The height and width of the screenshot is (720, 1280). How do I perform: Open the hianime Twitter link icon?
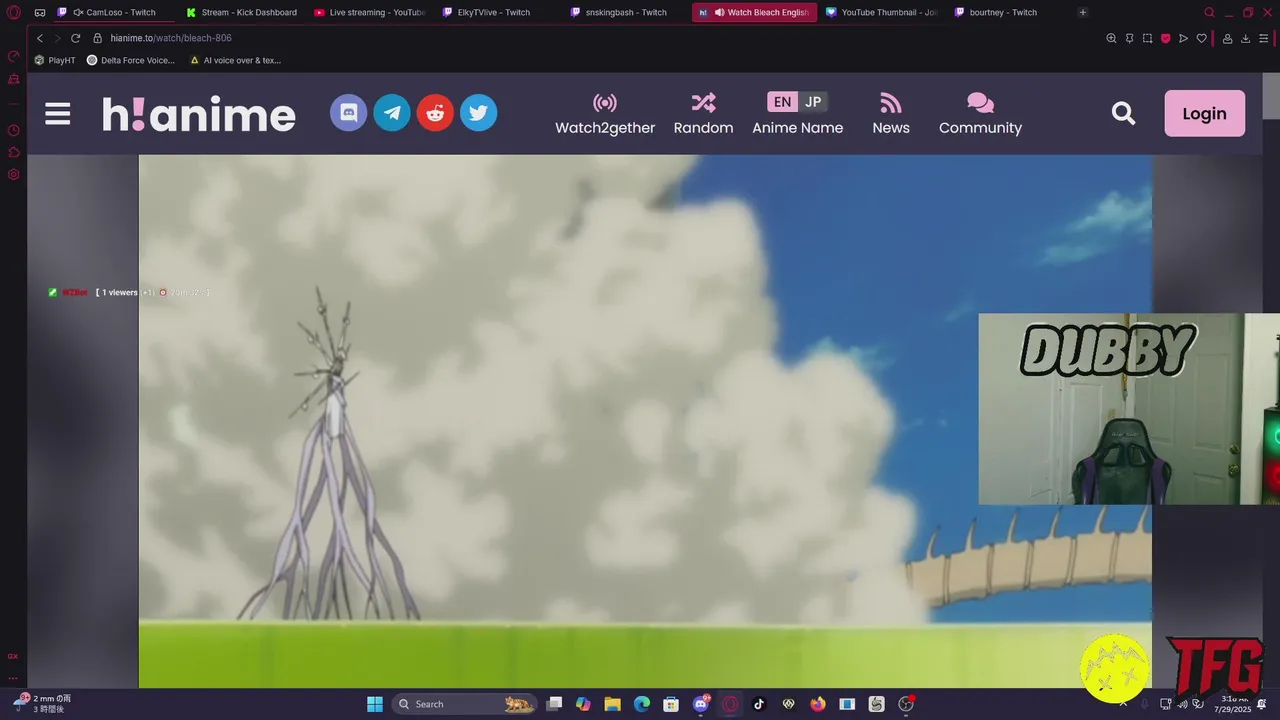[478, 113]
